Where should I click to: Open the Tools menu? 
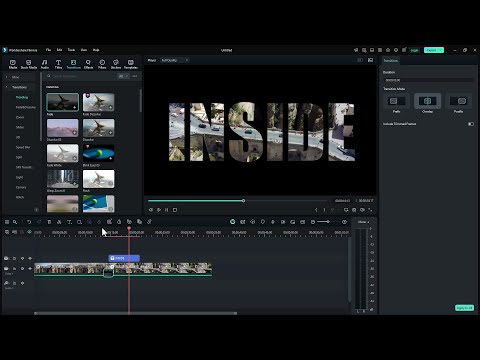[71, 50]
